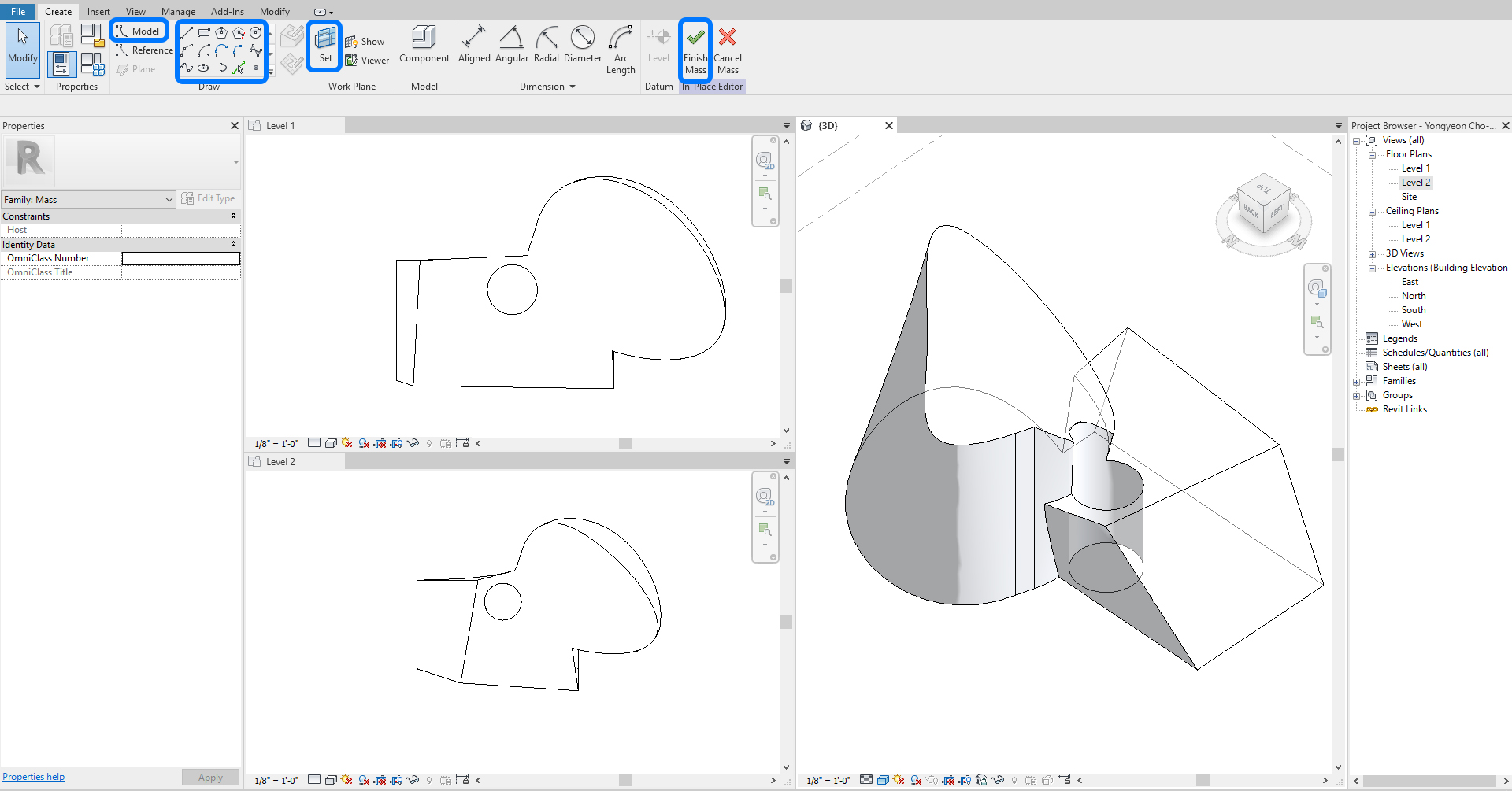Image resolution: width=1512 pixels, height=791 pixels.
Task: Toggle Reveal Hidden Elements in Level 1 view
Action: 429,443
